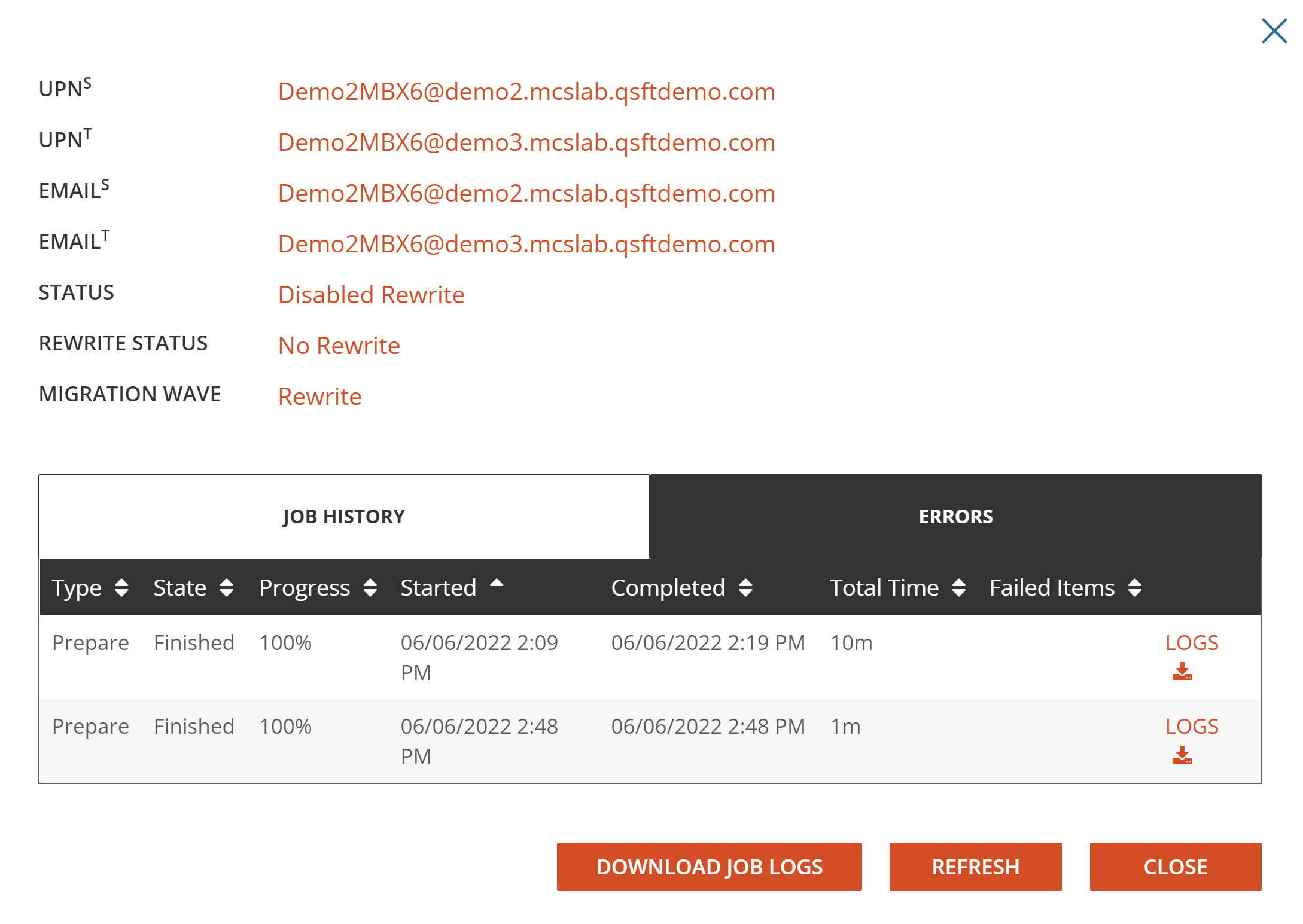This screenshot has width=1303, height=924.
Task: Sort by Failed Items column arrows
Action: [1134, 588]
